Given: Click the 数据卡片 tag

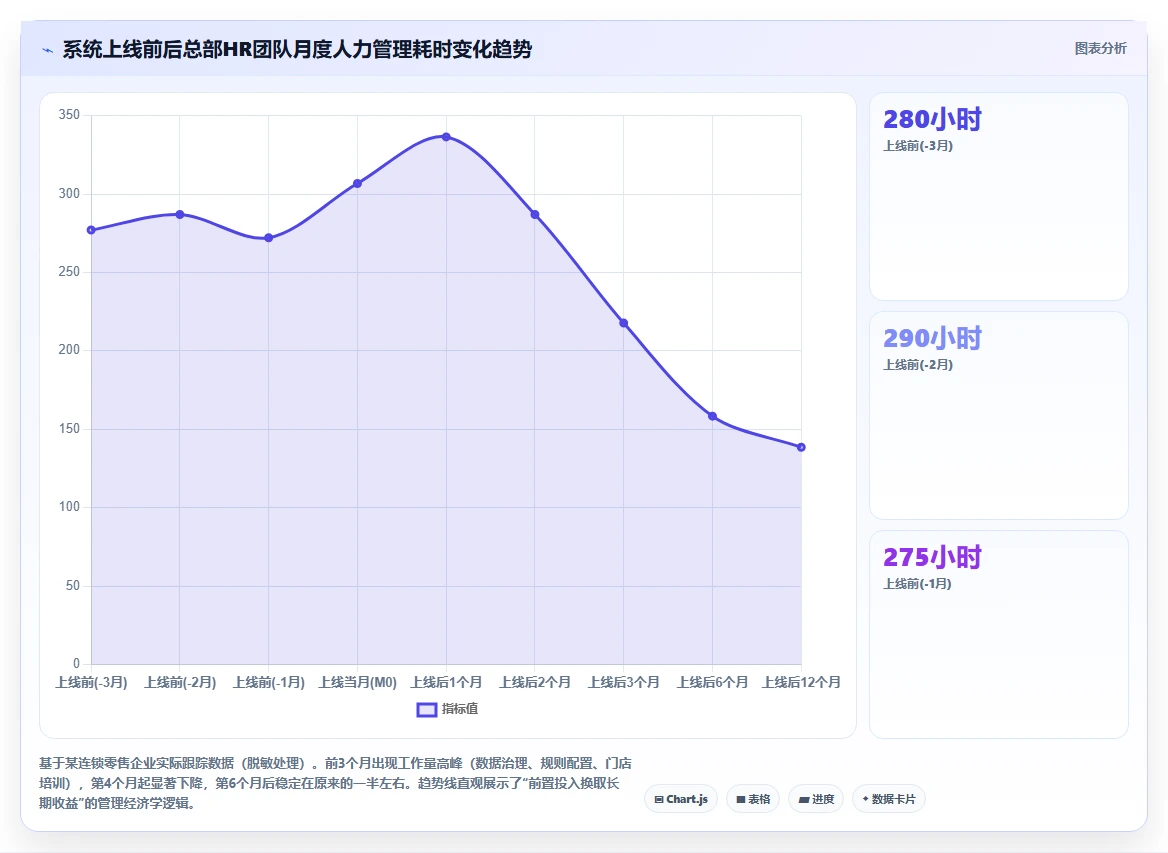Looking at the screenshot, I should [889, 799].
